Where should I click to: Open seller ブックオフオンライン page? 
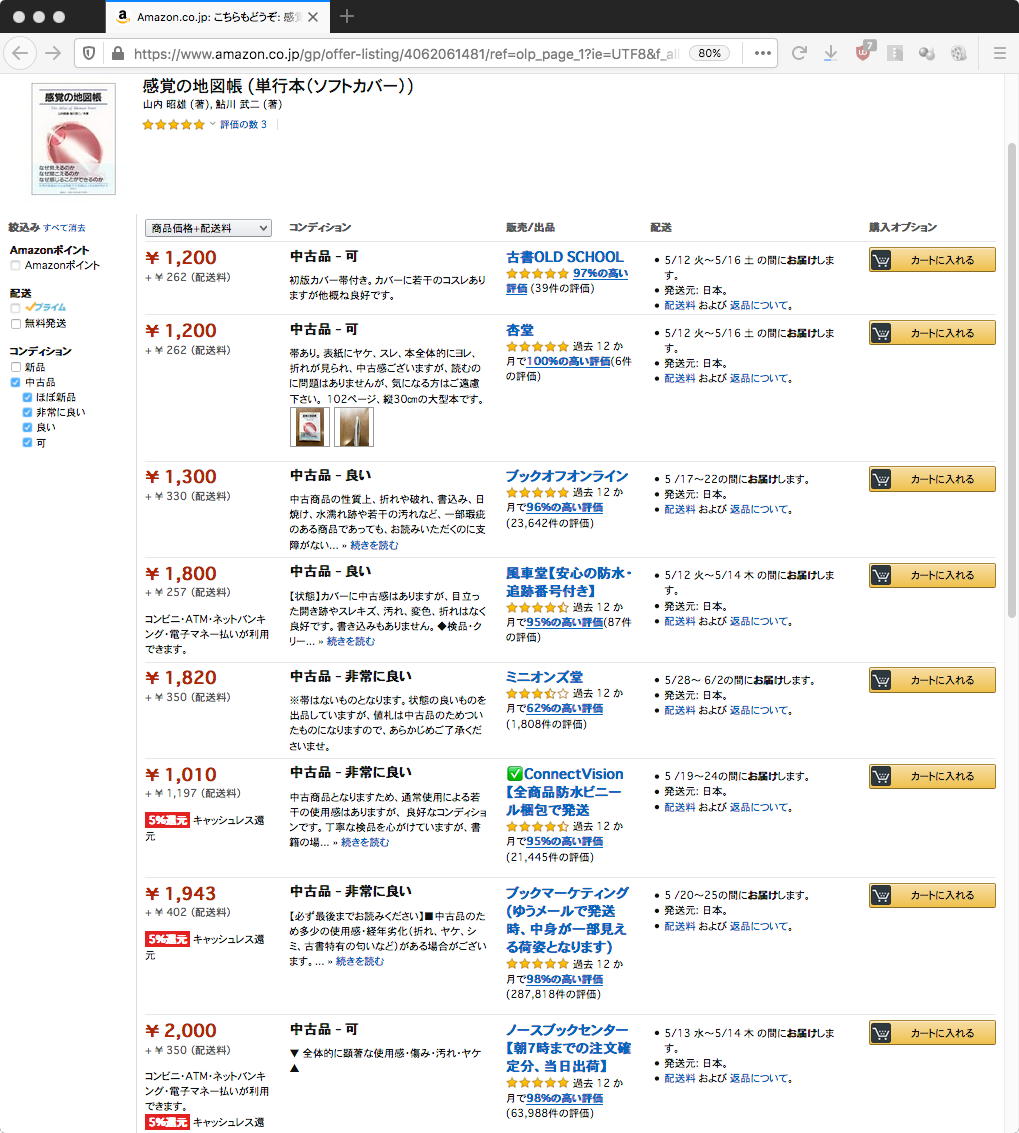coord(567,476)
